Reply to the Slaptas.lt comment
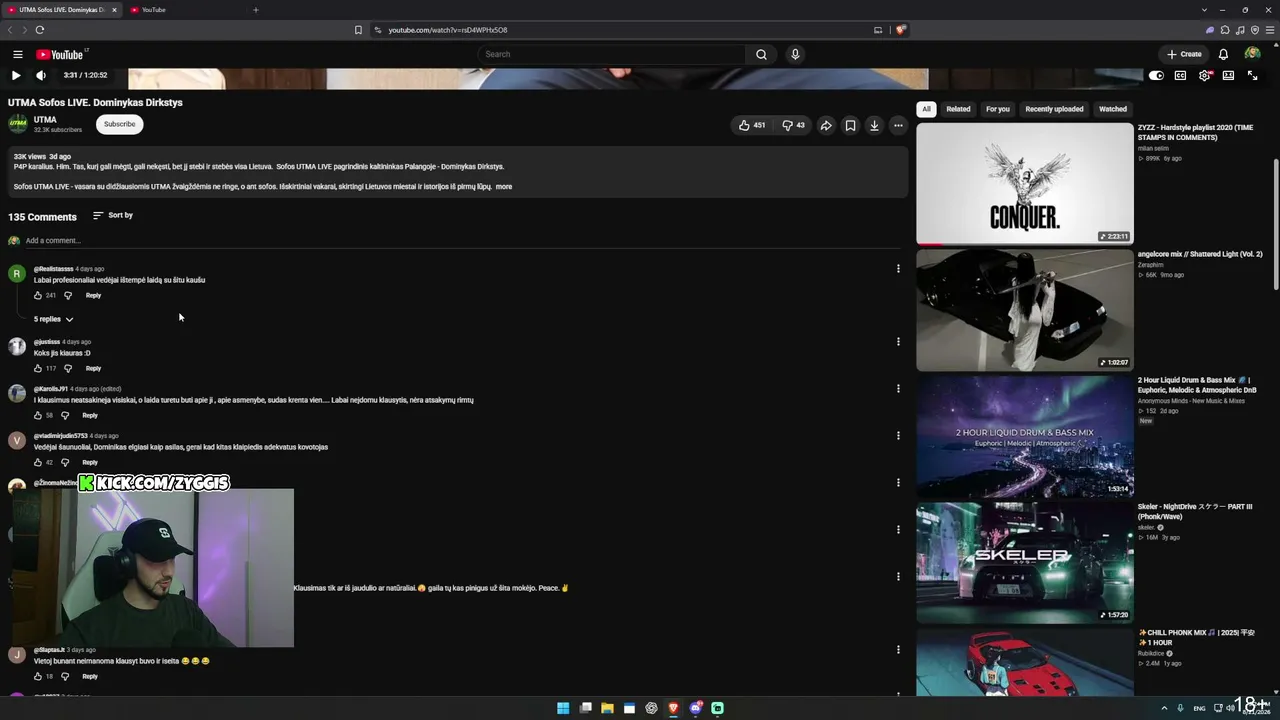This screenshot has width=1280, height=720. pos(90,676)
